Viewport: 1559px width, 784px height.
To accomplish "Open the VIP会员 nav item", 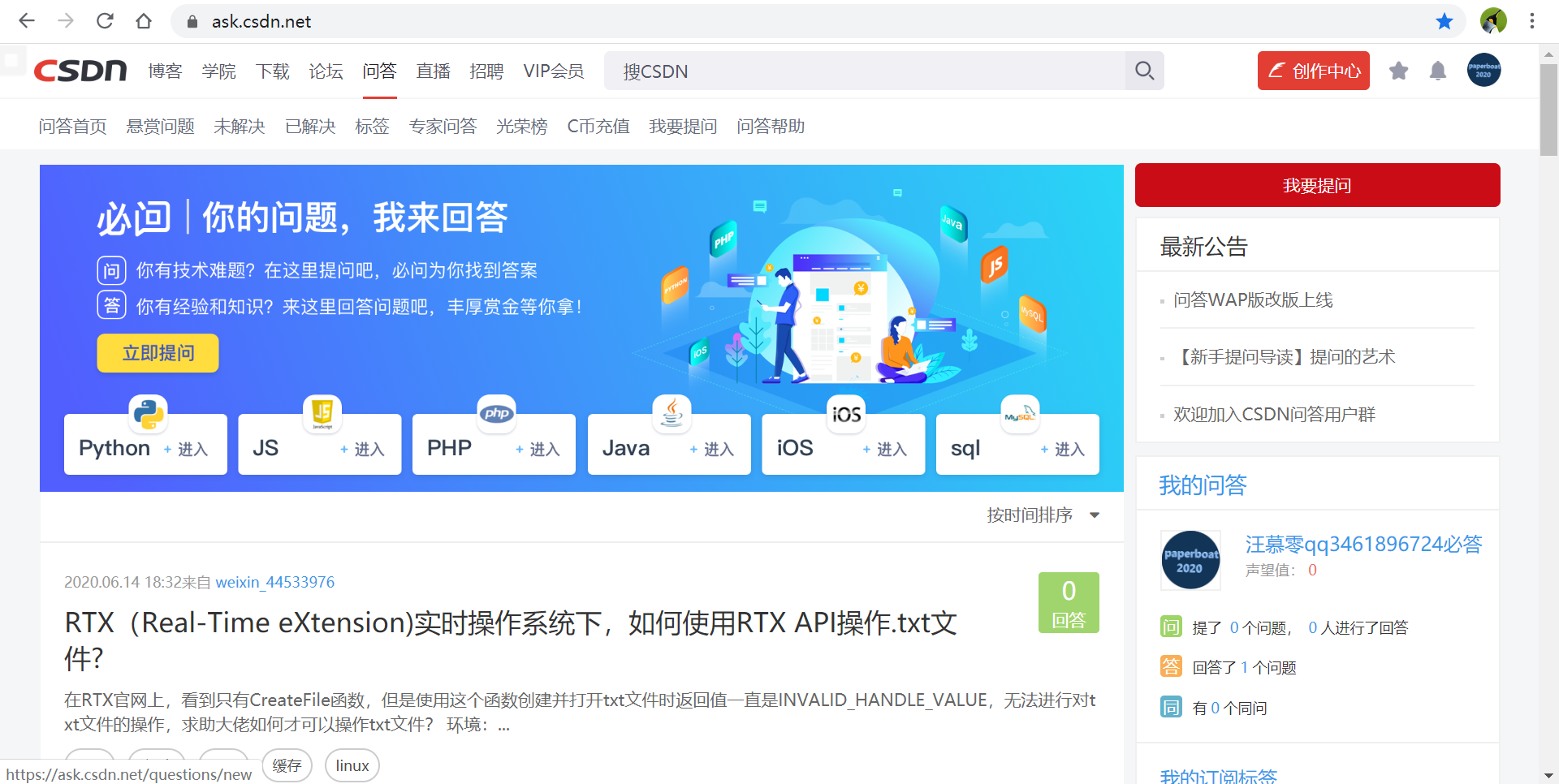I will pyautogui.click(x=554, y=71).
